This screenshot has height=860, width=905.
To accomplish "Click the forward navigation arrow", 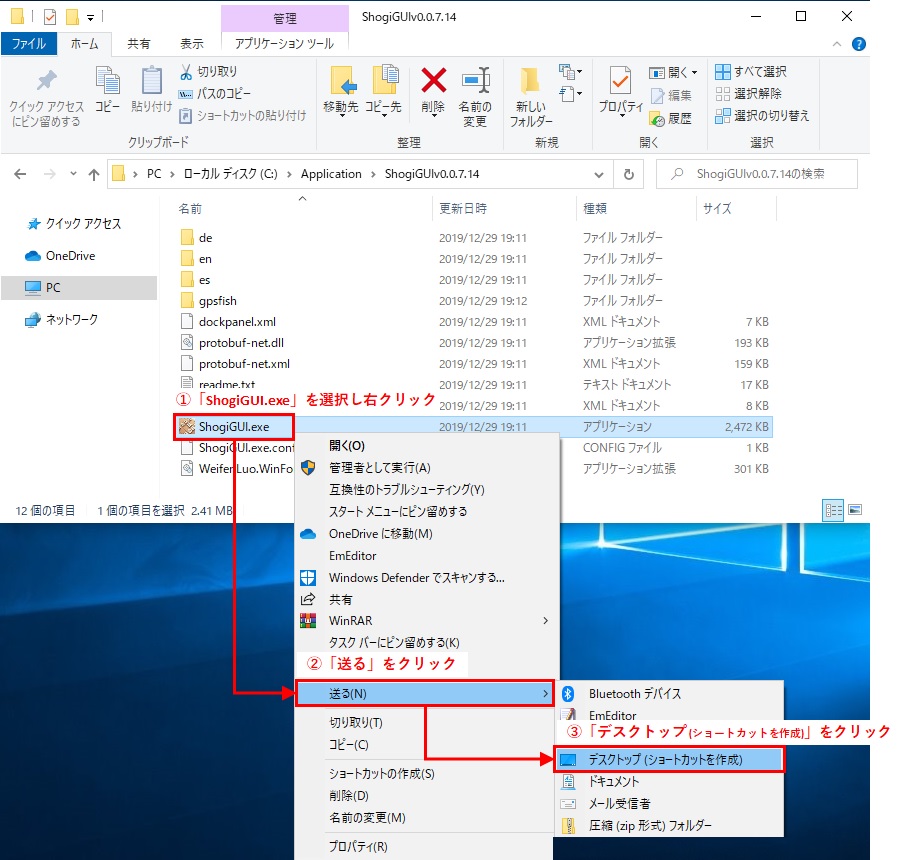I will coord(50,174).
